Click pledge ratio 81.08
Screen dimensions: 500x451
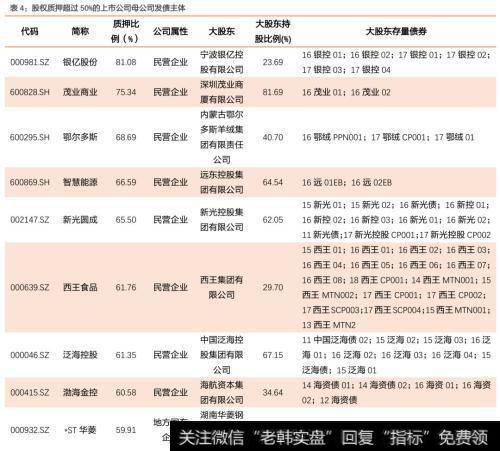coord(126,62)
